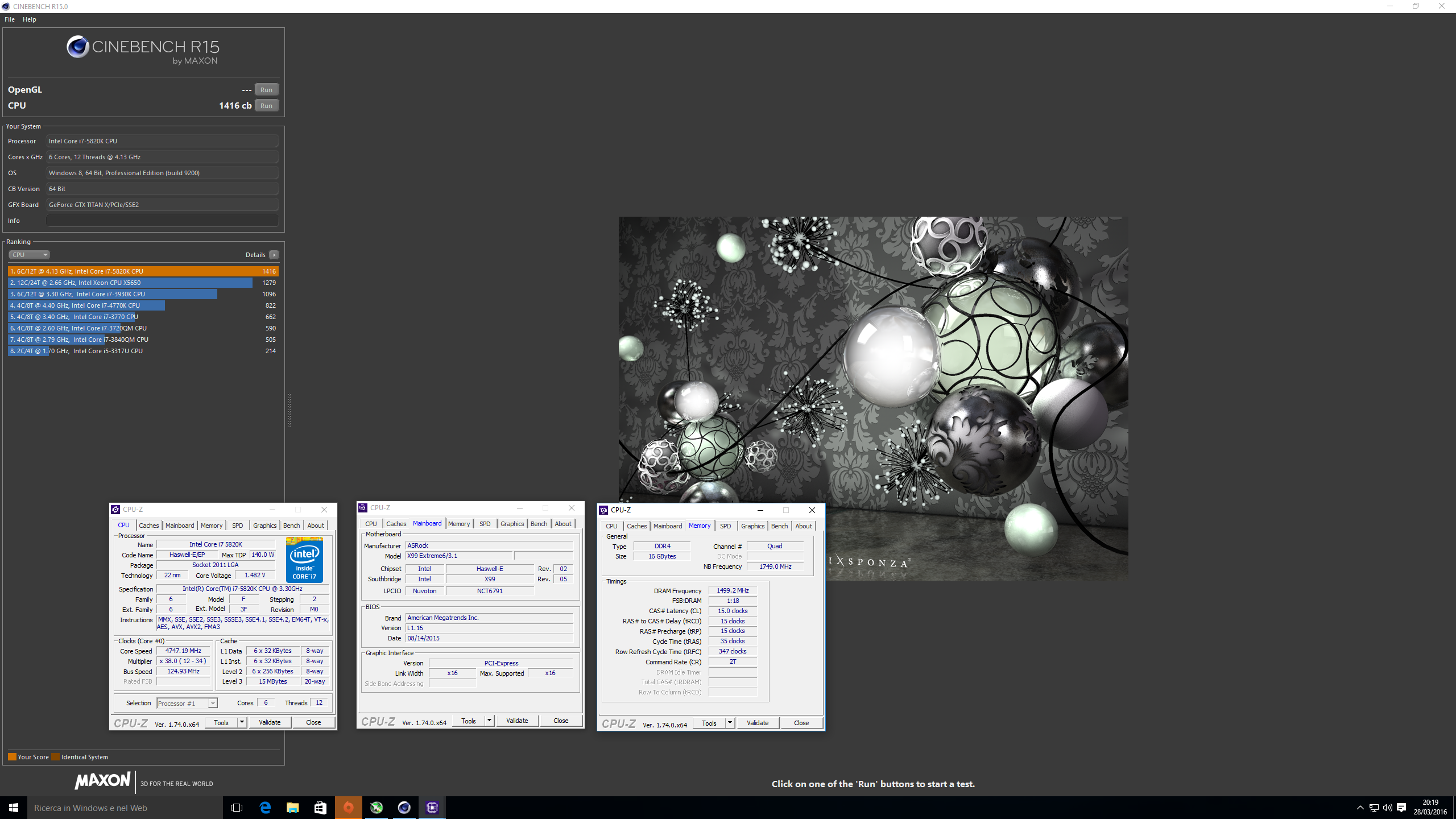This screenshot has width=1456, height=819.
Task: Switch to Caches tab in left CPU-Z window
Action: [x=149, y=526]
